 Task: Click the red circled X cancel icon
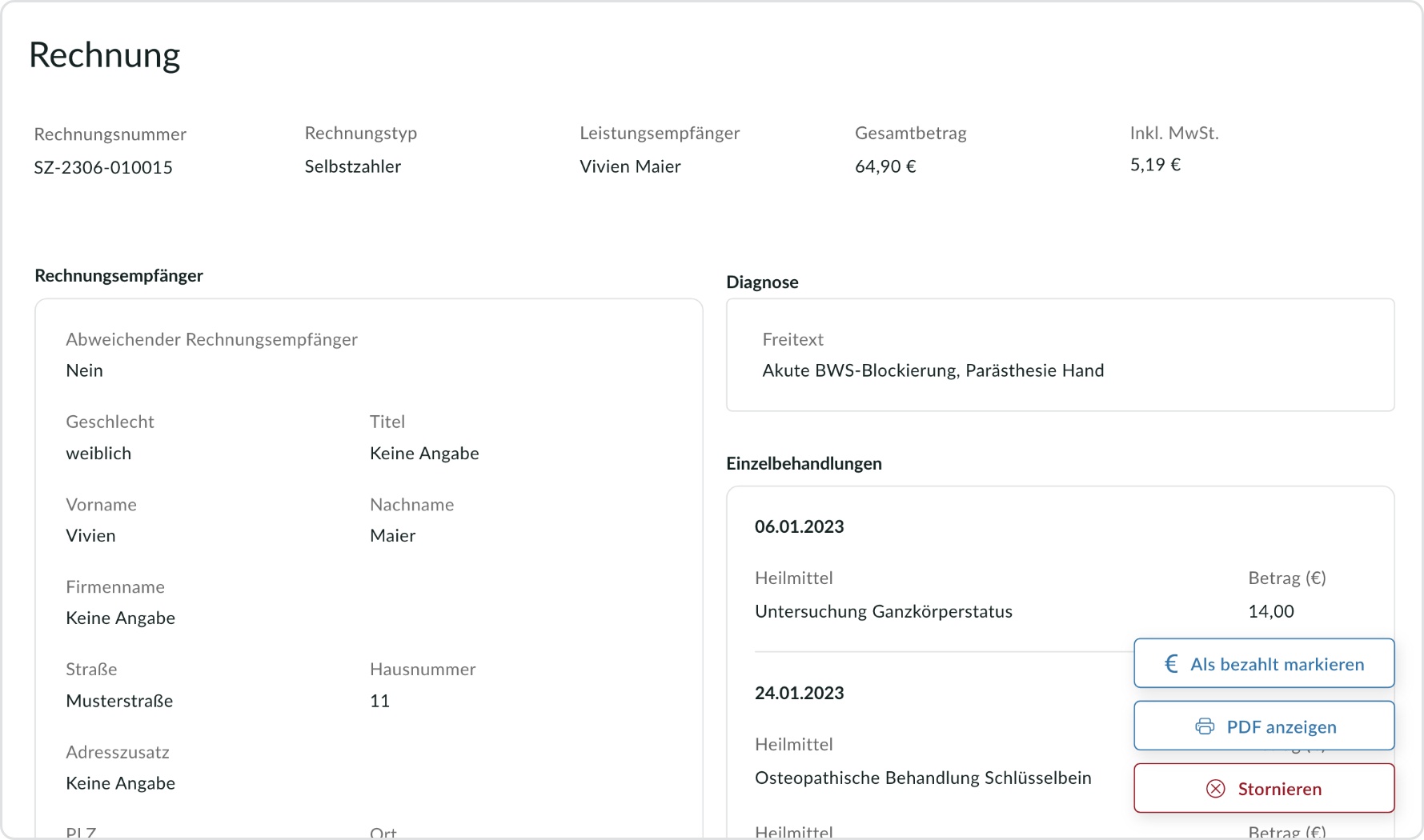1215,789
